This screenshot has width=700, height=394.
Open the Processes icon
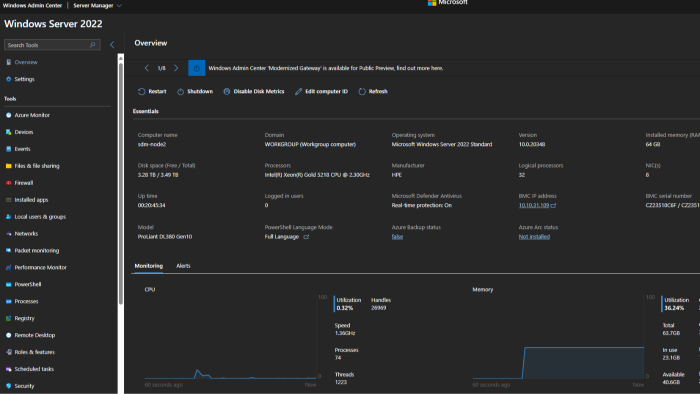(8, 302)
